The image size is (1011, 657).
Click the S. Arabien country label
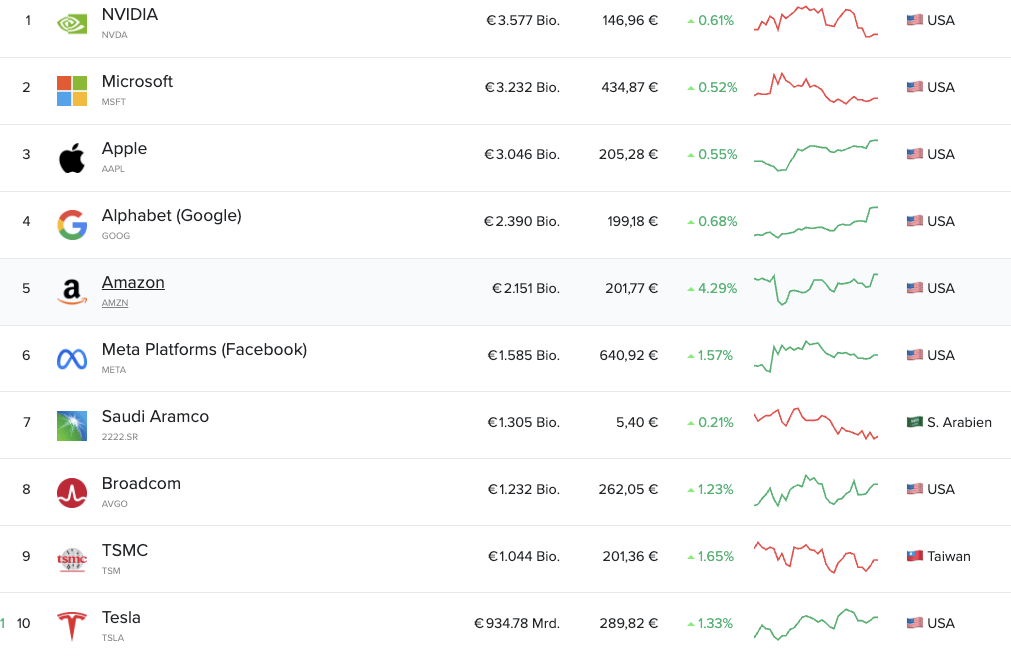959,422
